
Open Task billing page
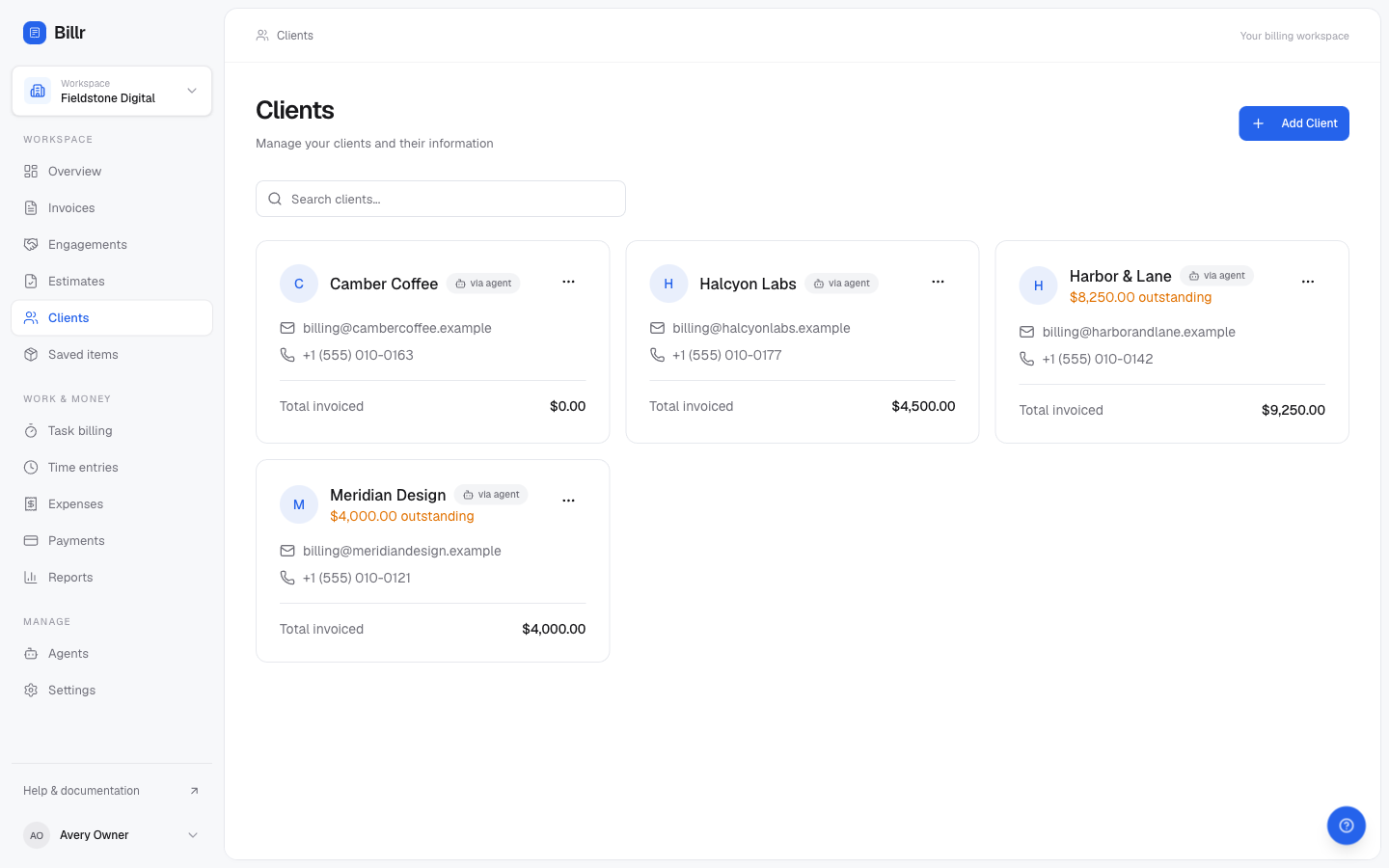click(112, 431)
